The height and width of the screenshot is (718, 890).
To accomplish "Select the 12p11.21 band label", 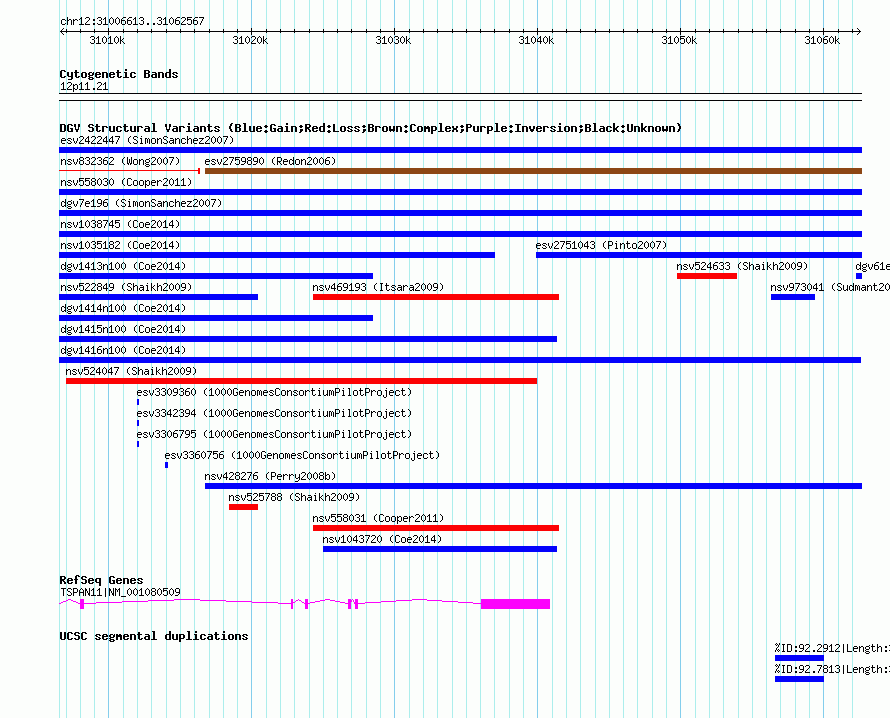I will pos(84,86).
